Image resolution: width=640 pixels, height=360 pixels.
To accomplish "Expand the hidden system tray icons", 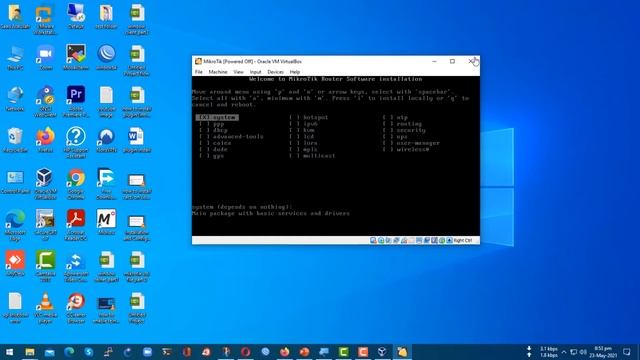I will point(564,352).
